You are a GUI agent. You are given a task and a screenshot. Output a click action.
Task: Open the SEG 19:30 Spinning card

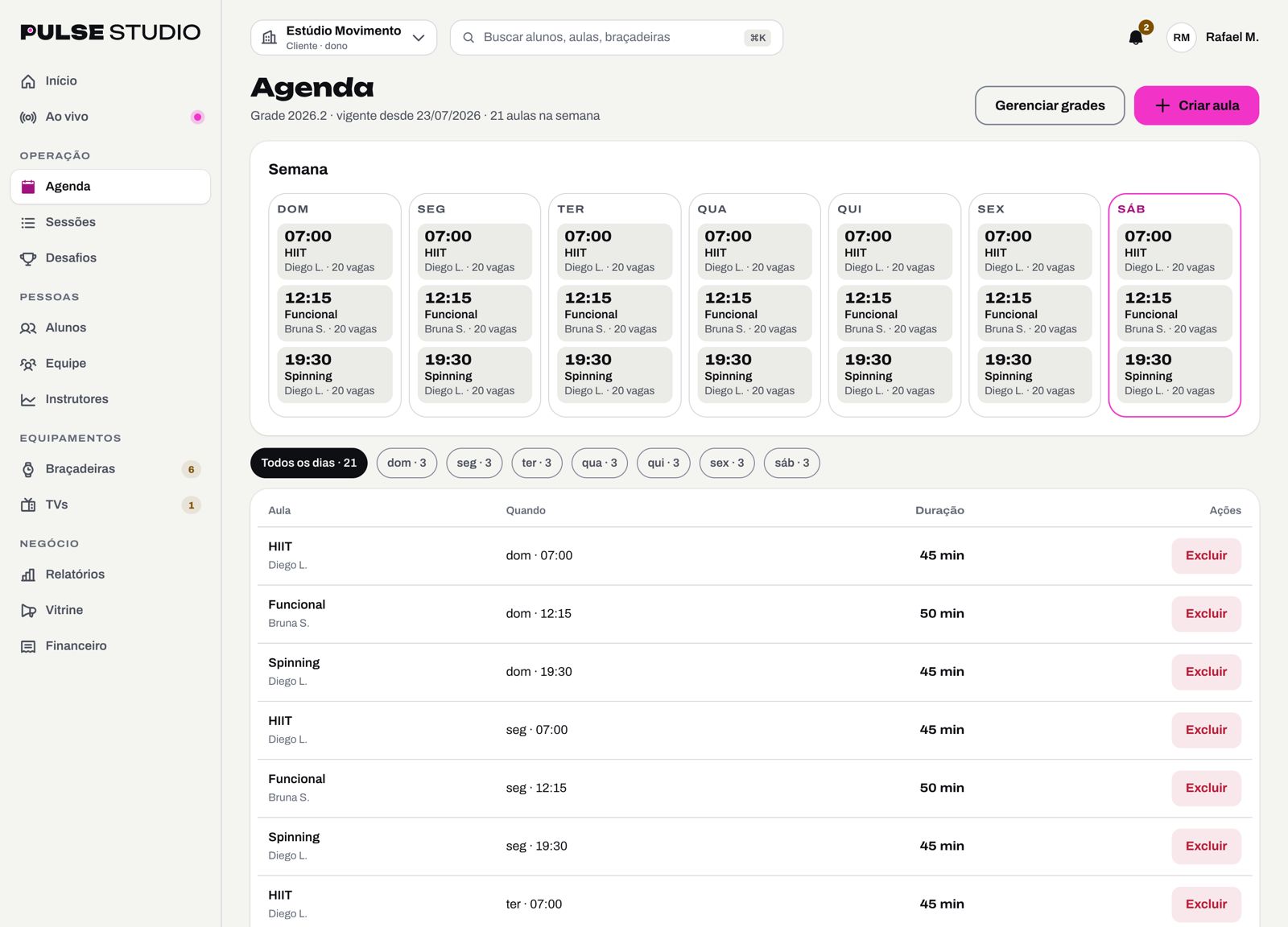(474, 375)
